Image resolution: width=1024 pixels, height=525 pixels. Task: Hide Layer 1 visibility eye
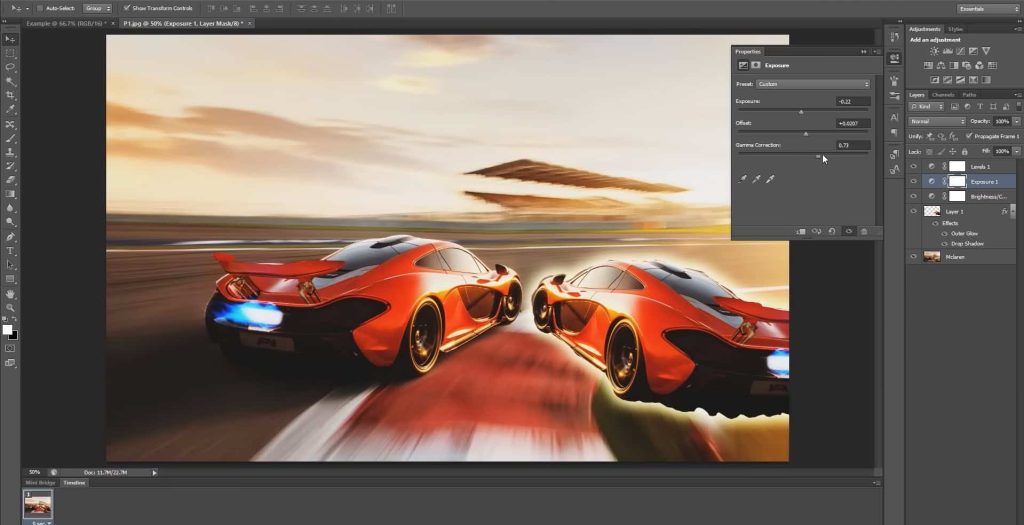point(914,212)
